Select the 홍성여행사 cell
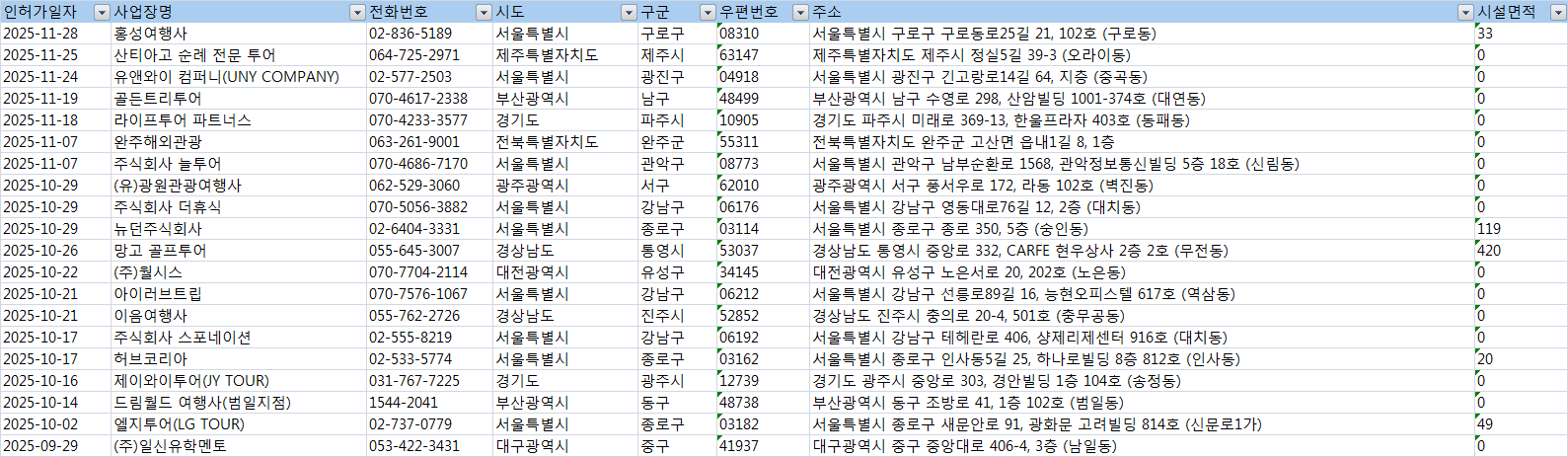 point(238,34)
